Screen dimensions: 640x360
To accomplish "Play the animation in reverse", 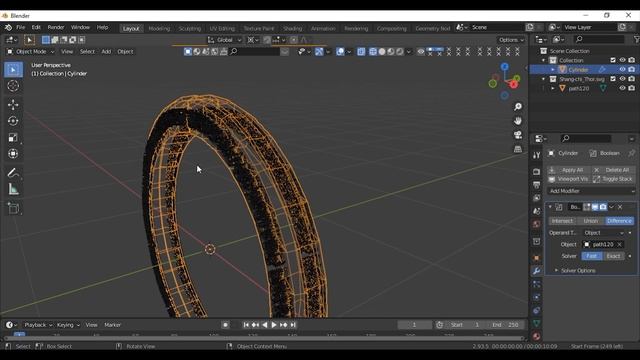I will tap(265, 325).
